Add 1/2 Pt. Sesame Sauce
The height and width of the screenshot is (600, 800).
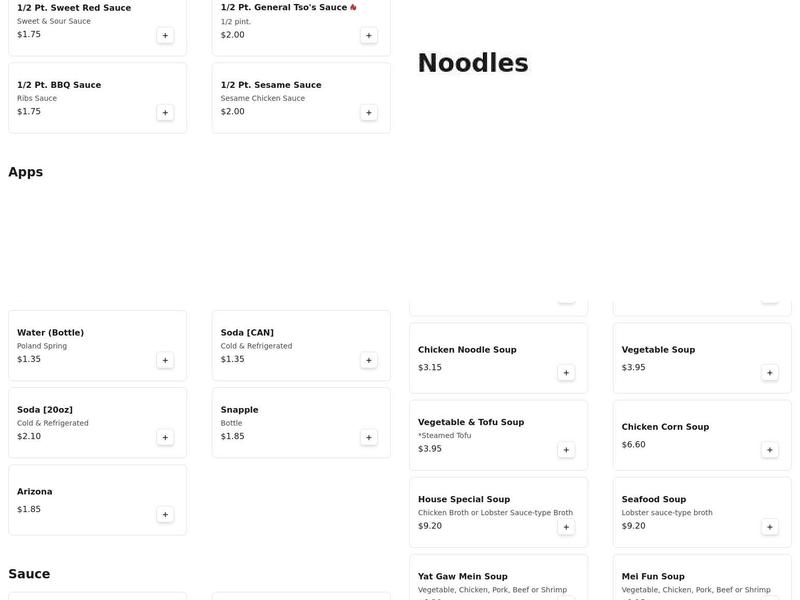(369, 113)
